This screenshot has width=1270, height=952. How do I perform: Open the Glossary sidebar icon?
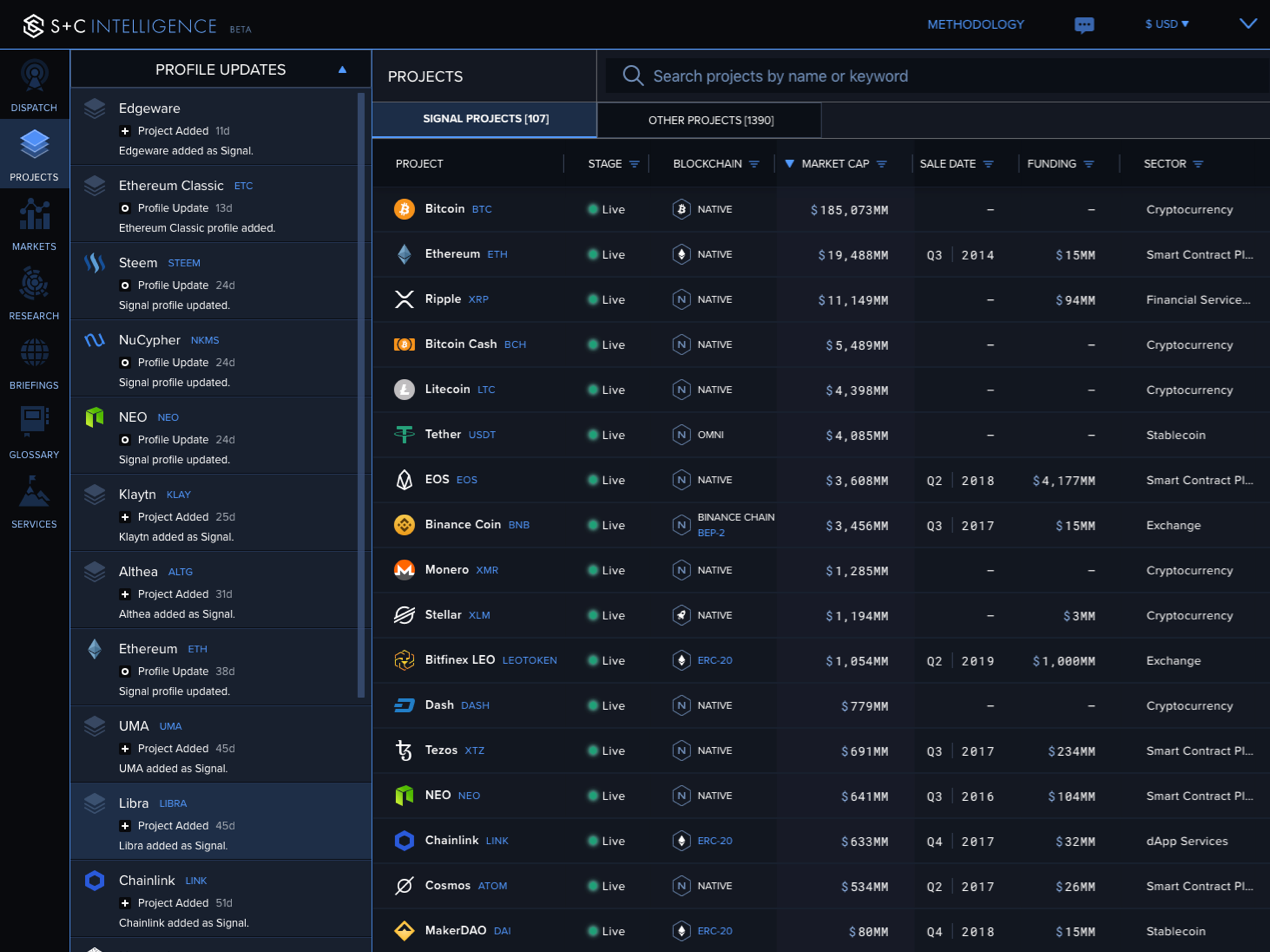(35, 422)
